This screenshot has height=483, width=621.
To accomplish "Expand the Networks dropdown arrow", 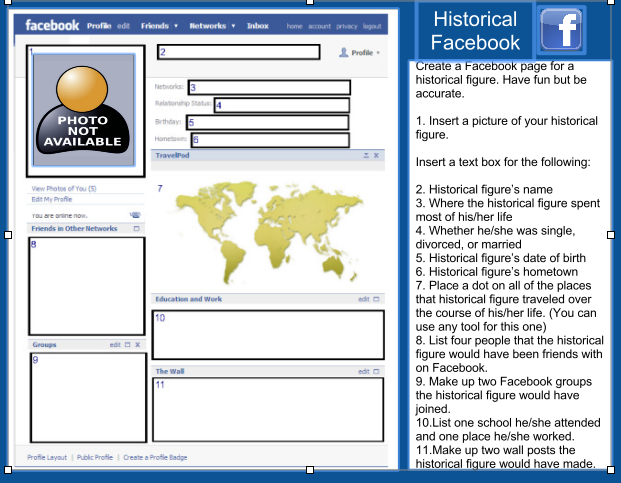I will [233, 26].
